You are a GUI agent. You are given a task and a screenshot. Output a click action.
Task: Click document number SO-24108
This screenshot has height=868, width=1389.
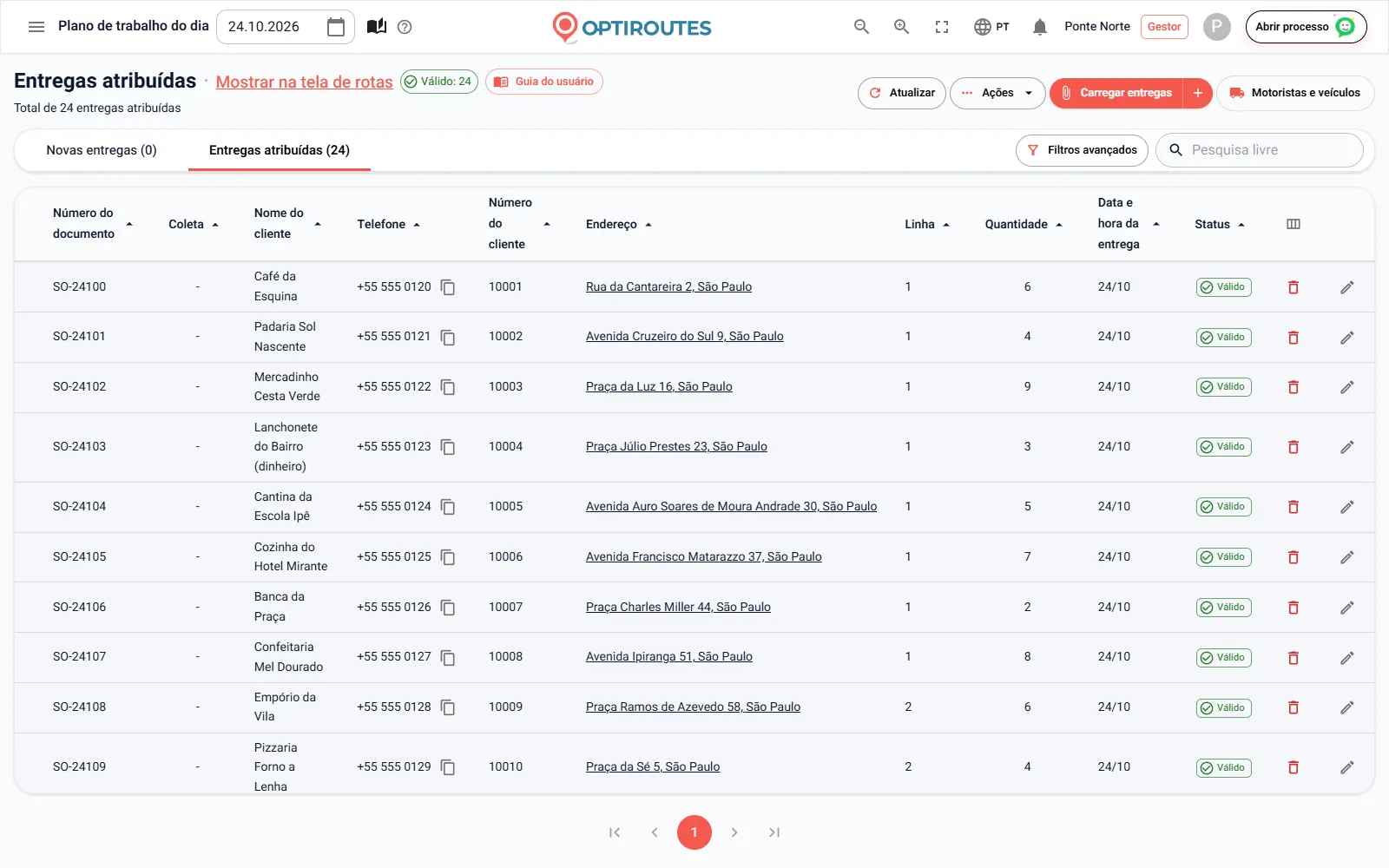pyautogui.click(x=79, y=707)
